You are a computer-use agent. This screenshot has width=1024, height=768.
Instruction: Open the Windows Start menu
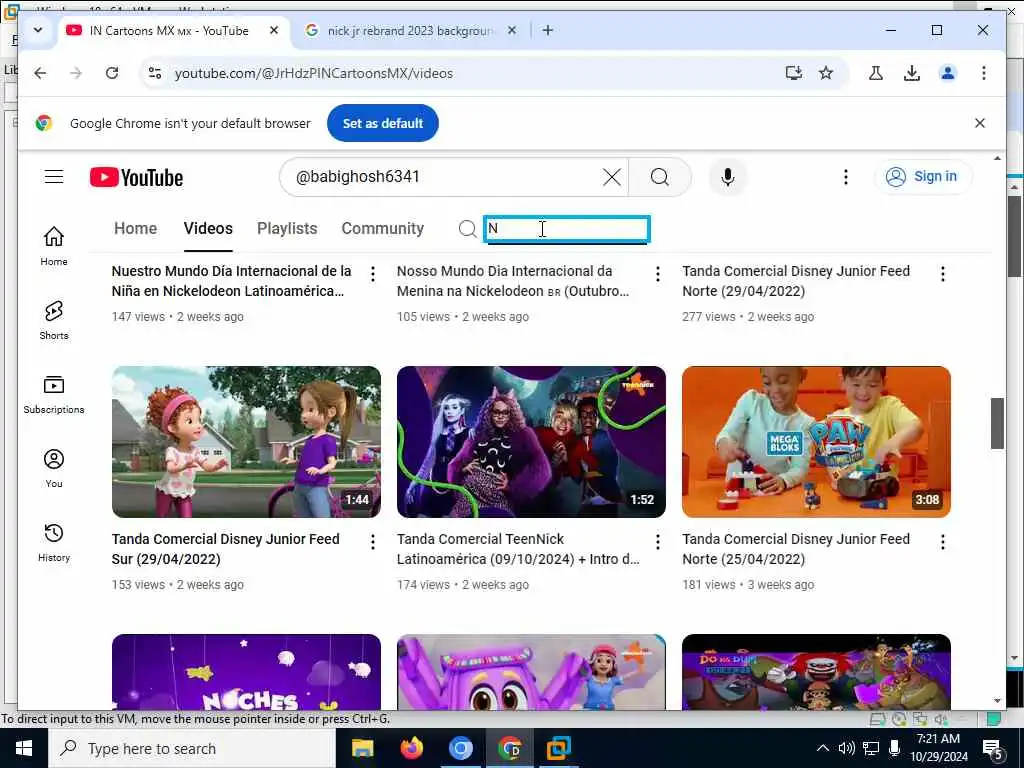point(24,748)
